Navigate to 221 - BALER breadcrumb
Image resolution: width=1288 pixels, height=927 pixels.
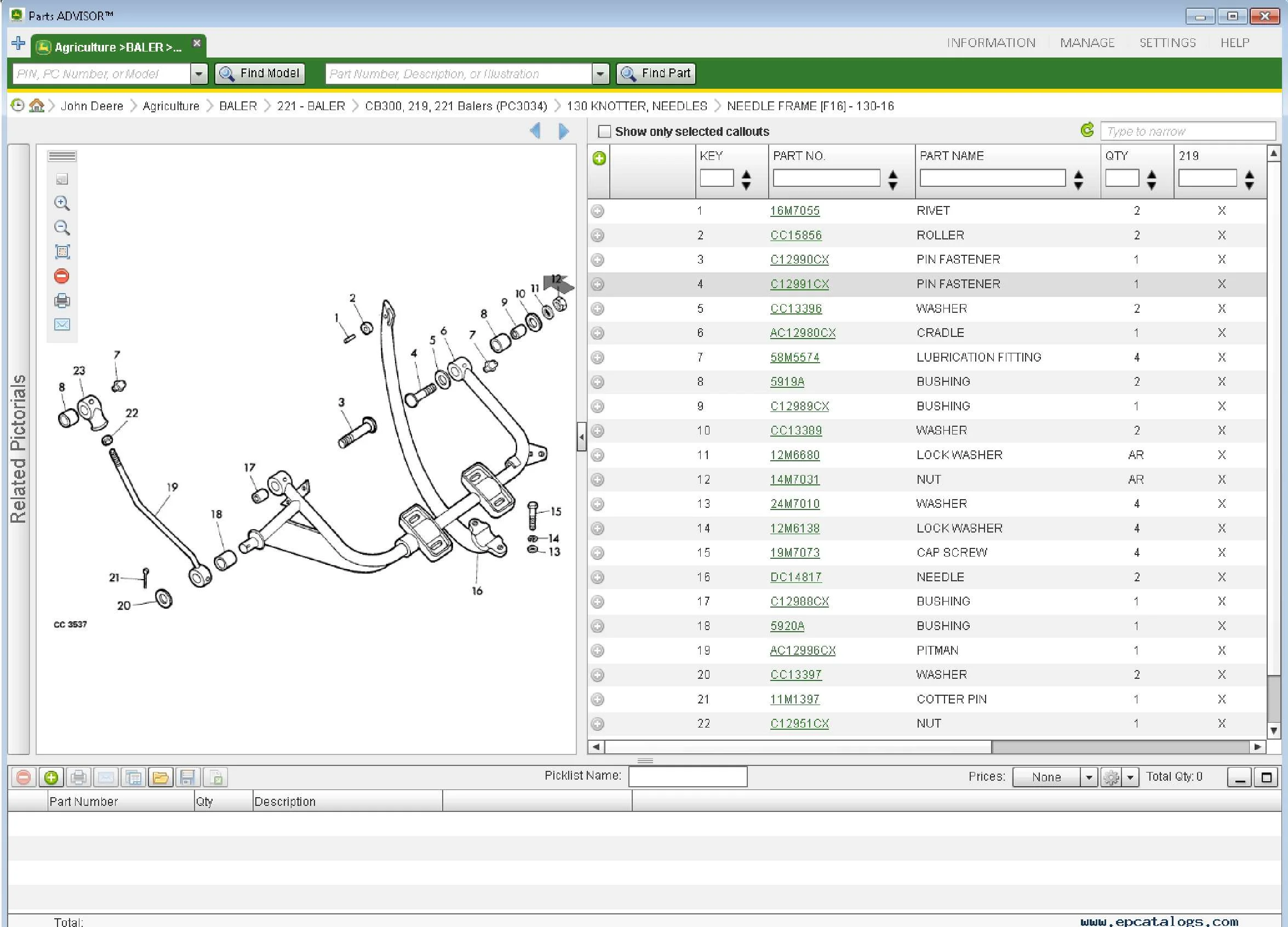click(311, 106)
